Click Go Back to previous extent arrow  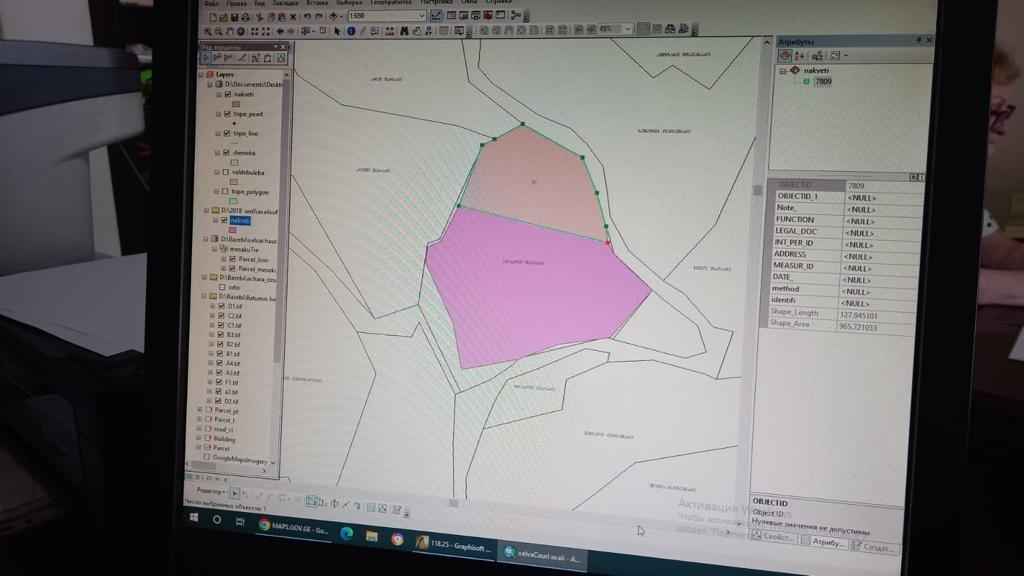coord(280,31)
